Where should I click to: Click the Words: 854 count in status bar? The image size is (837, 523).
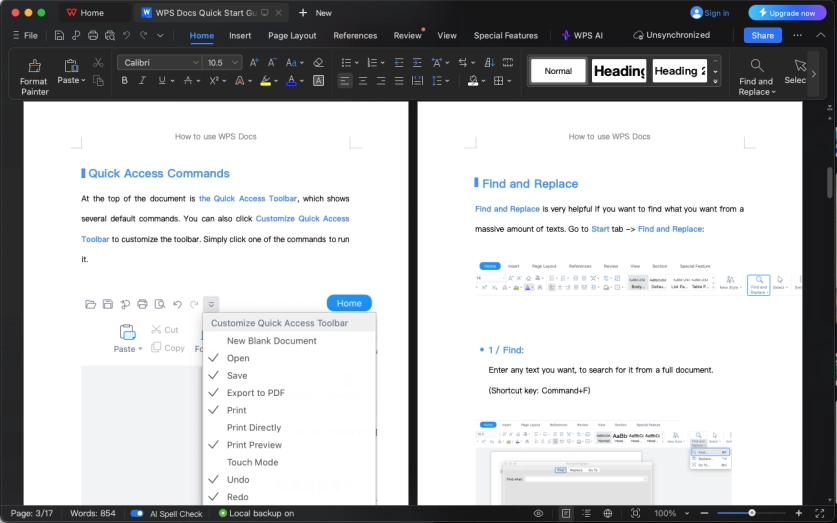92,513
